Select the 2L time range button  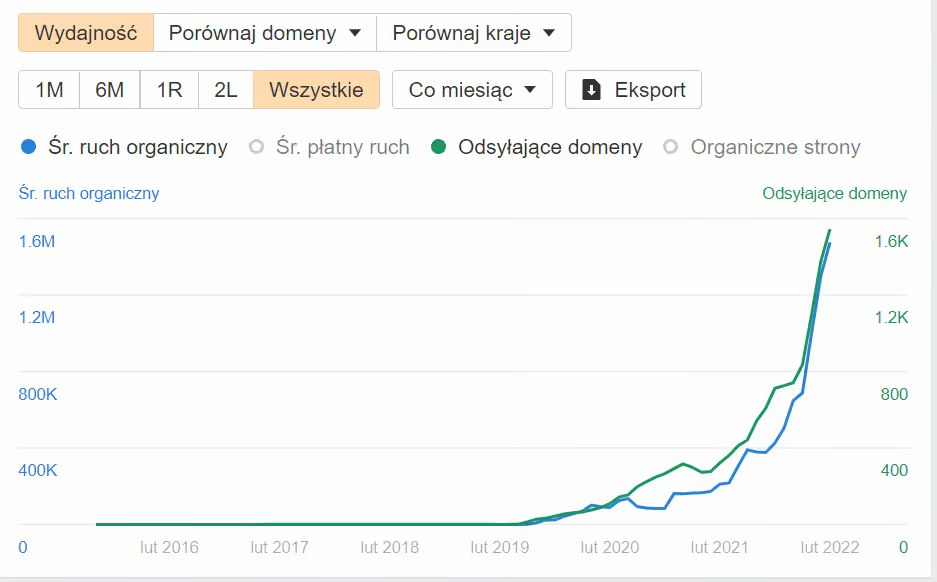(224, 89)
